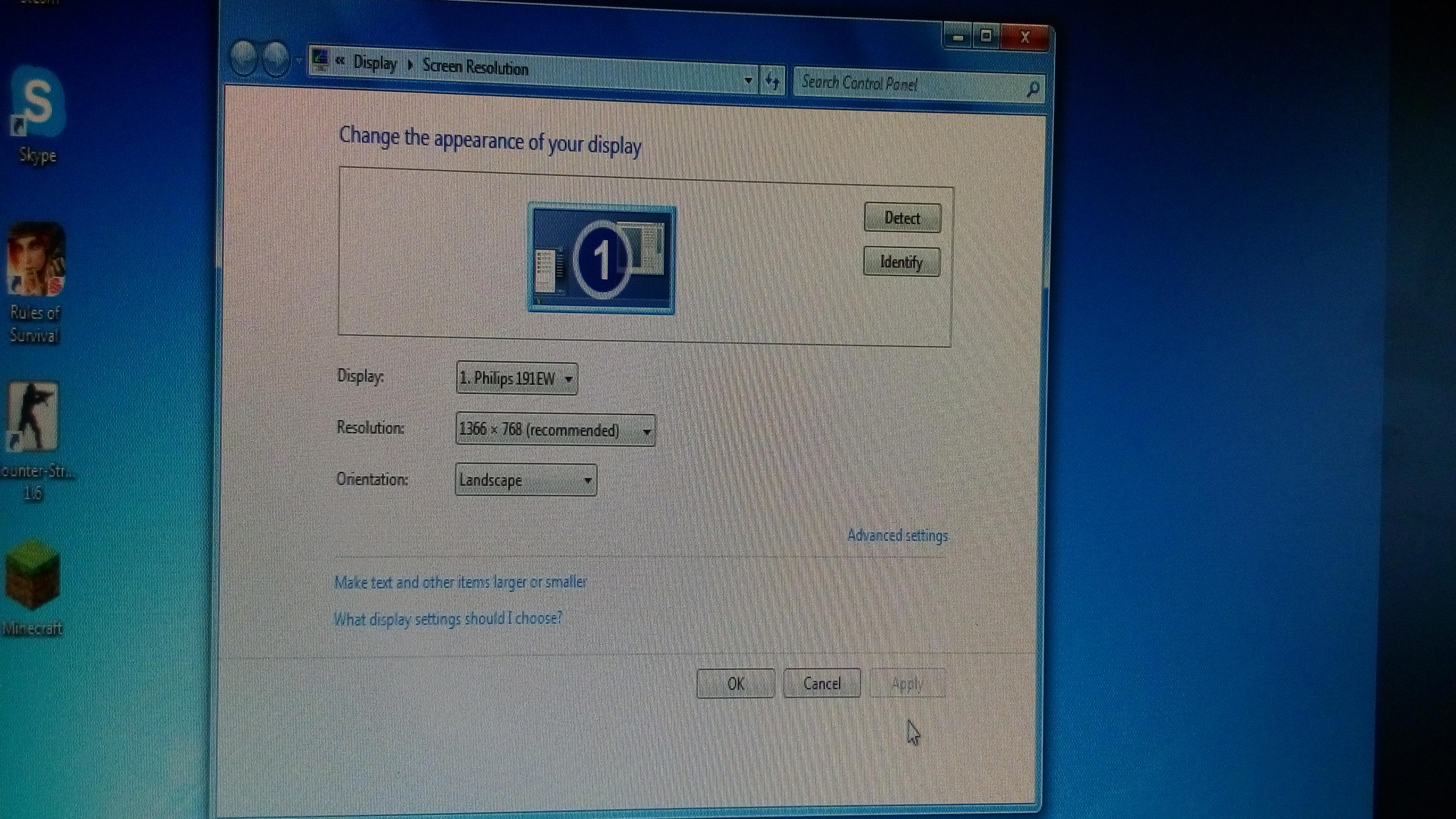Screen dimensions: 1456x819
Task: Expand the address bar history dropdown arrow
Action: click(x=748, y=82)
